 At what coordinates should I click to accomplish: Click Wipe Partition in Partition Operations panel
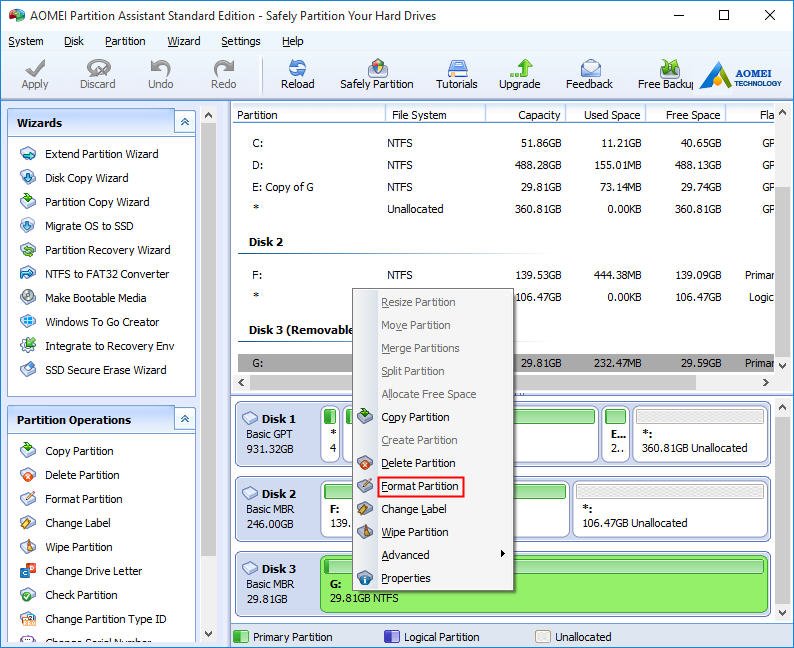pos(66,547)
